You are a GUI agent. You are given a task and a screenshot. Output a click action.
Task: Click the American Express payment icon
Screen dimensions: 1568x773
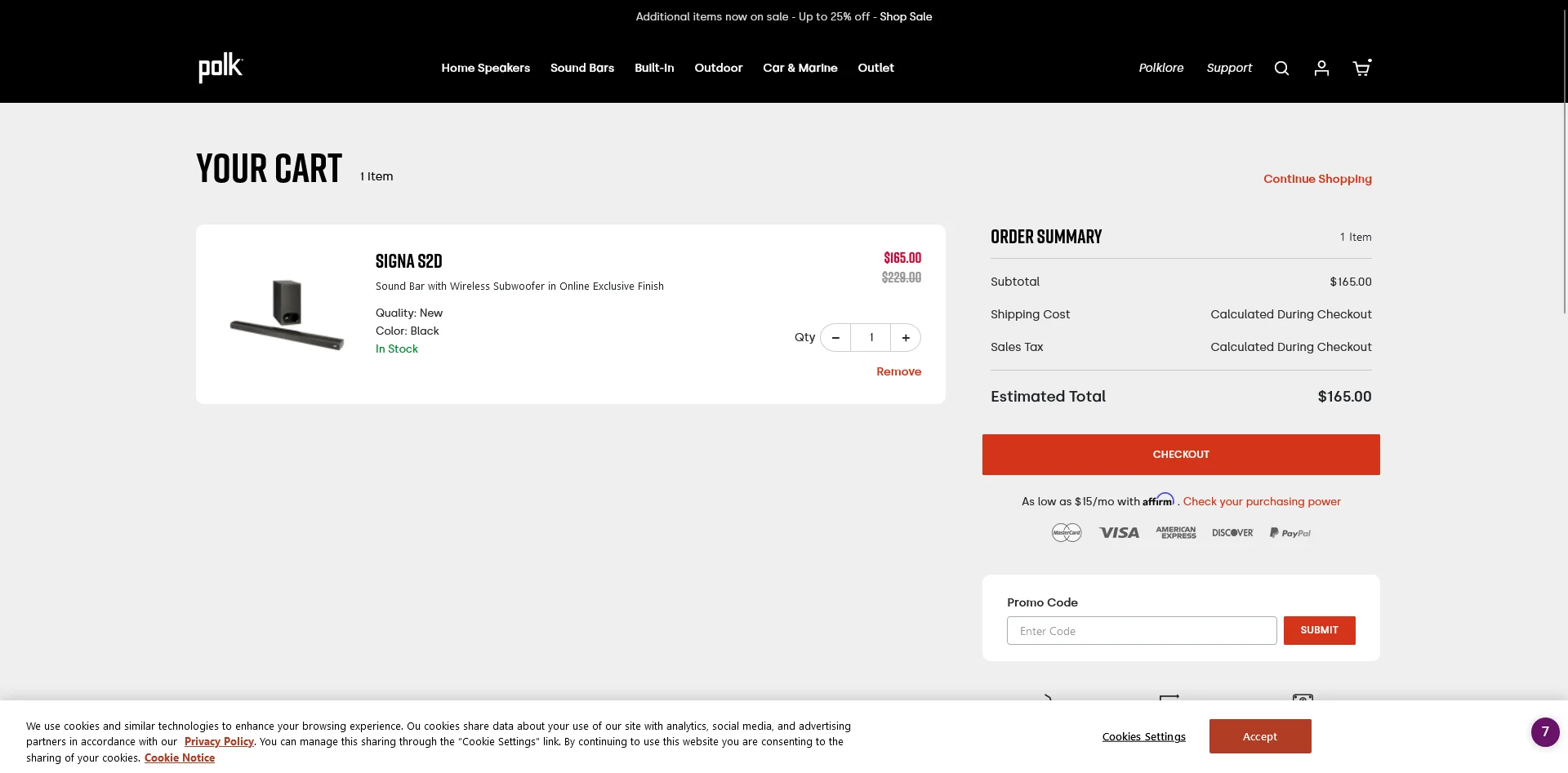(x=1176, y=533)
